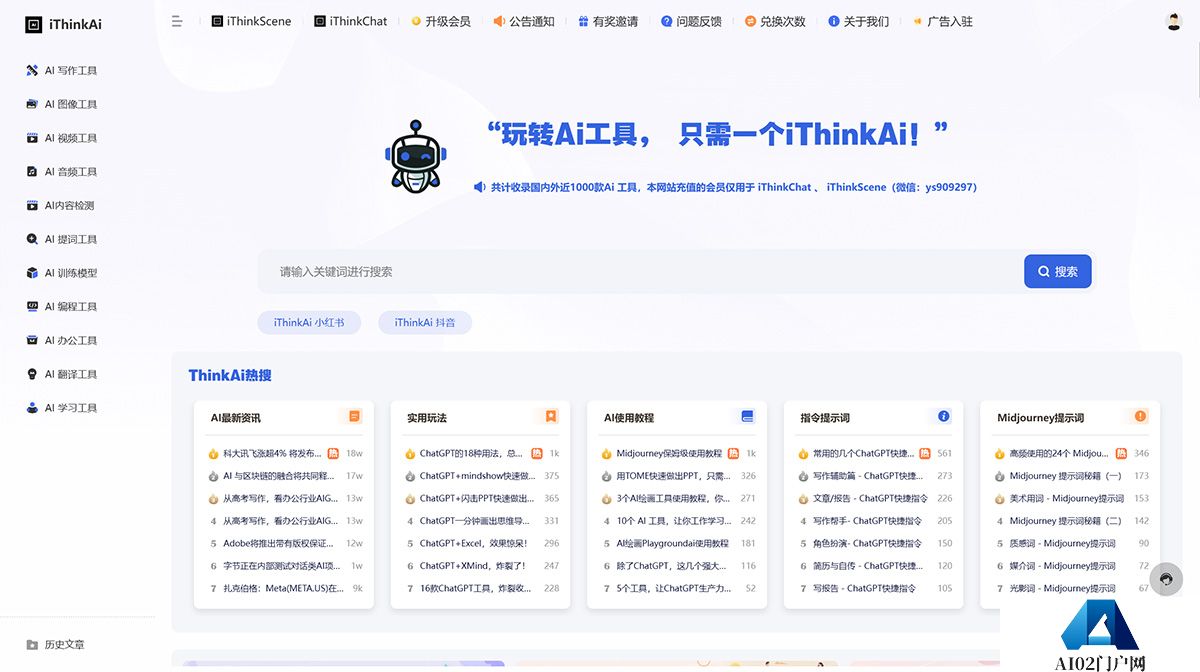Click RSS icon next to Midjourney保姆级使用教程
The height and width of the screenshot is (672, 1200).
point(733,453)
